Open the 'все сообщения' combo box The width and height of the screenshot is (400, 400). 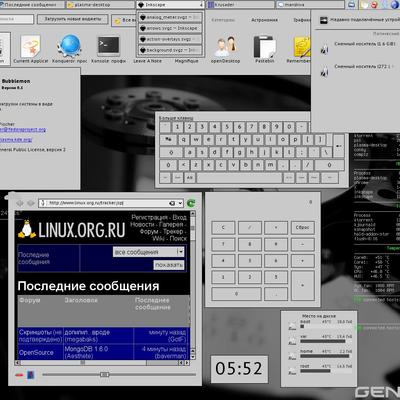click(x=149, y=252)
